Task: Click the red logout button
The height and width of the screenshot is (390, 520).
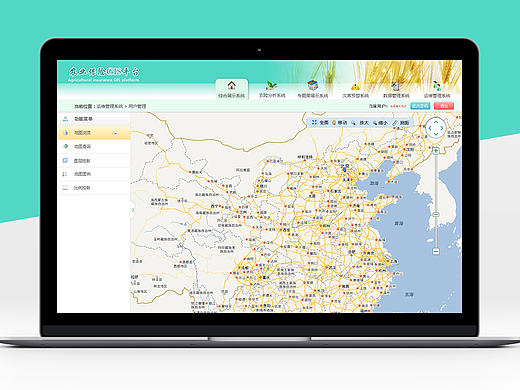Action: point(444,106)
